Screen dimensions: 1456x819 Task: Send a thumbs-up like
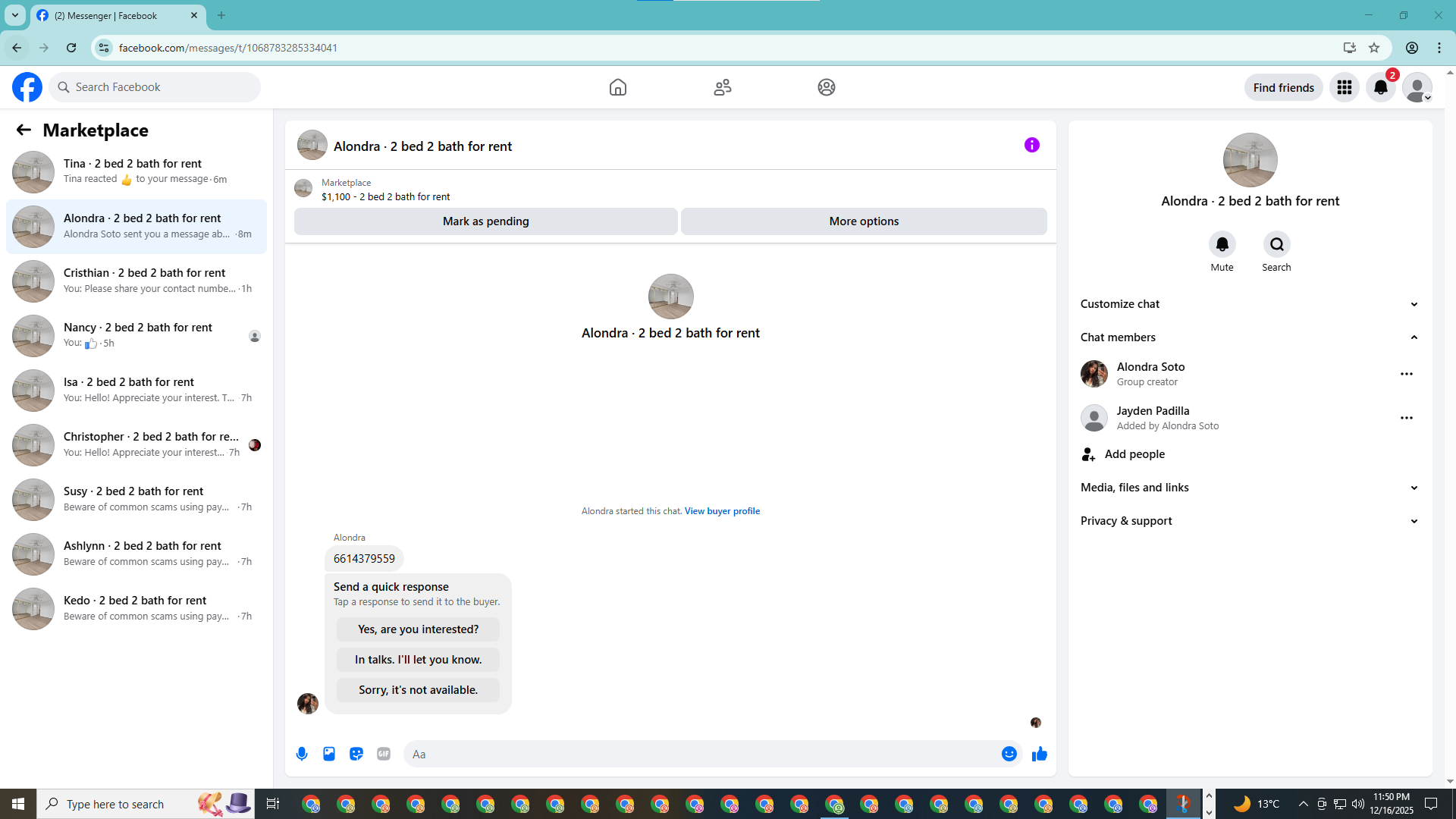click(x=1040, y=754)
